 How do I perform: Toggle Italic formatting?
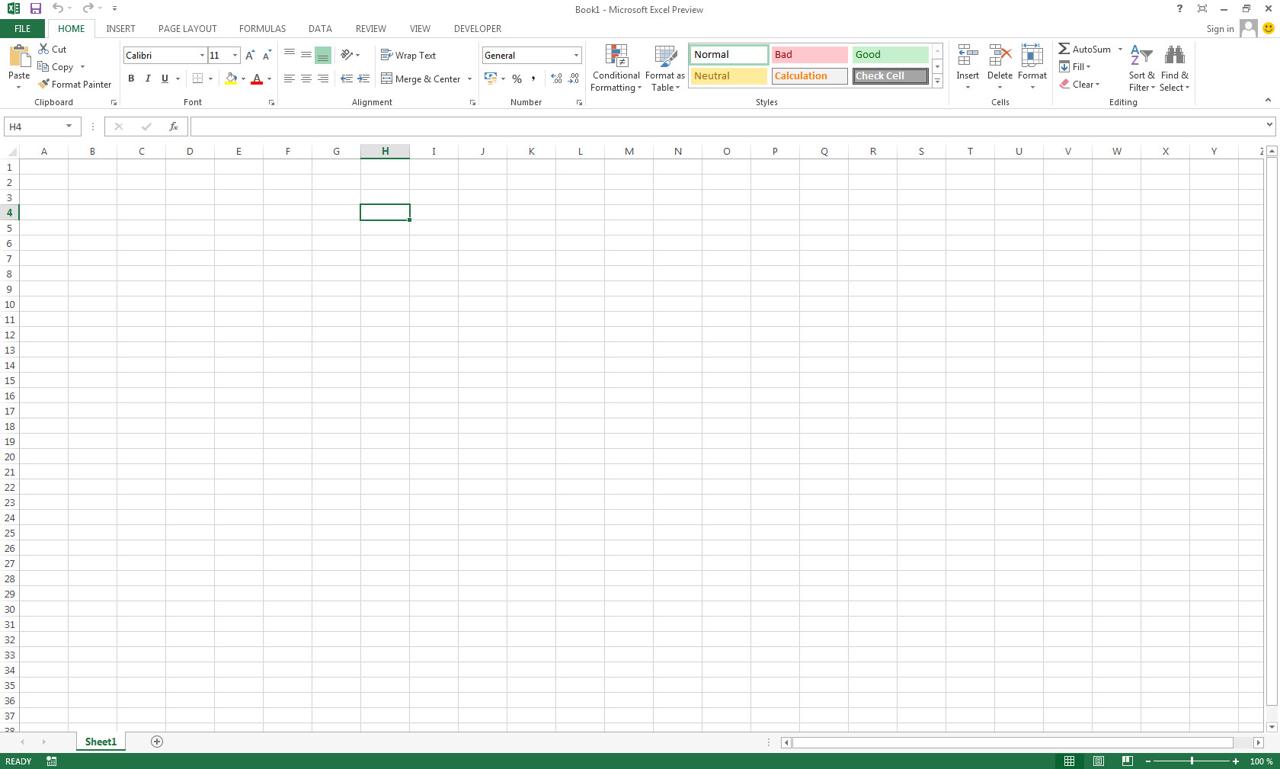pos(148,79)
